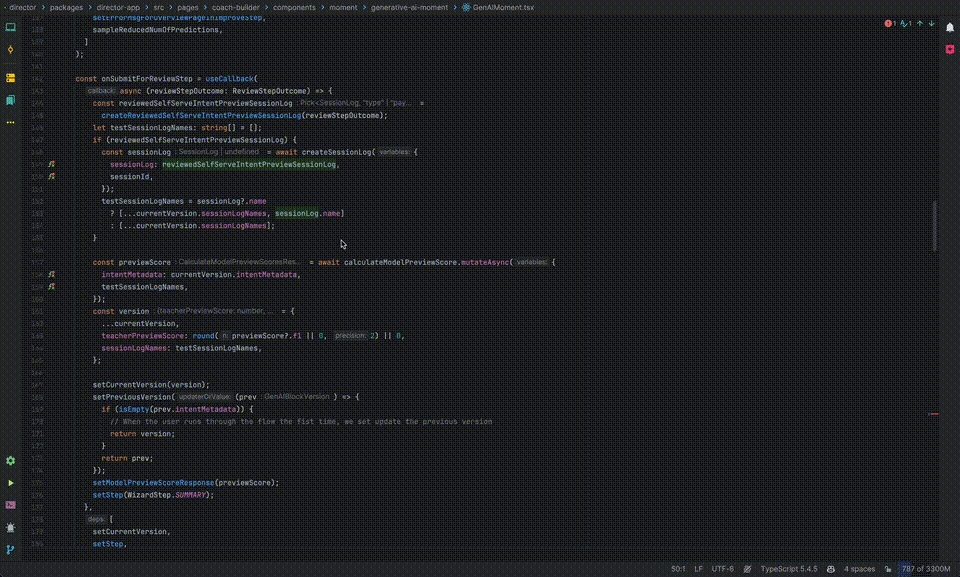Click the setModelPreviewScoreResponse call
This screenshot has height=577, width=960.
click(x=153, y=483)
